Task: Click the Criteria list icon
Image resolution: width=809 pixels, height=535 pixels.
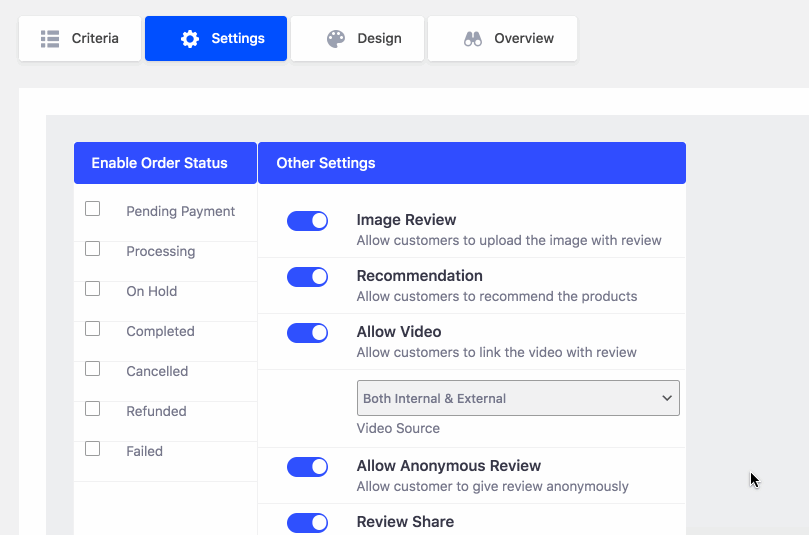Action: pyautogui.click(x=50, y=39)
